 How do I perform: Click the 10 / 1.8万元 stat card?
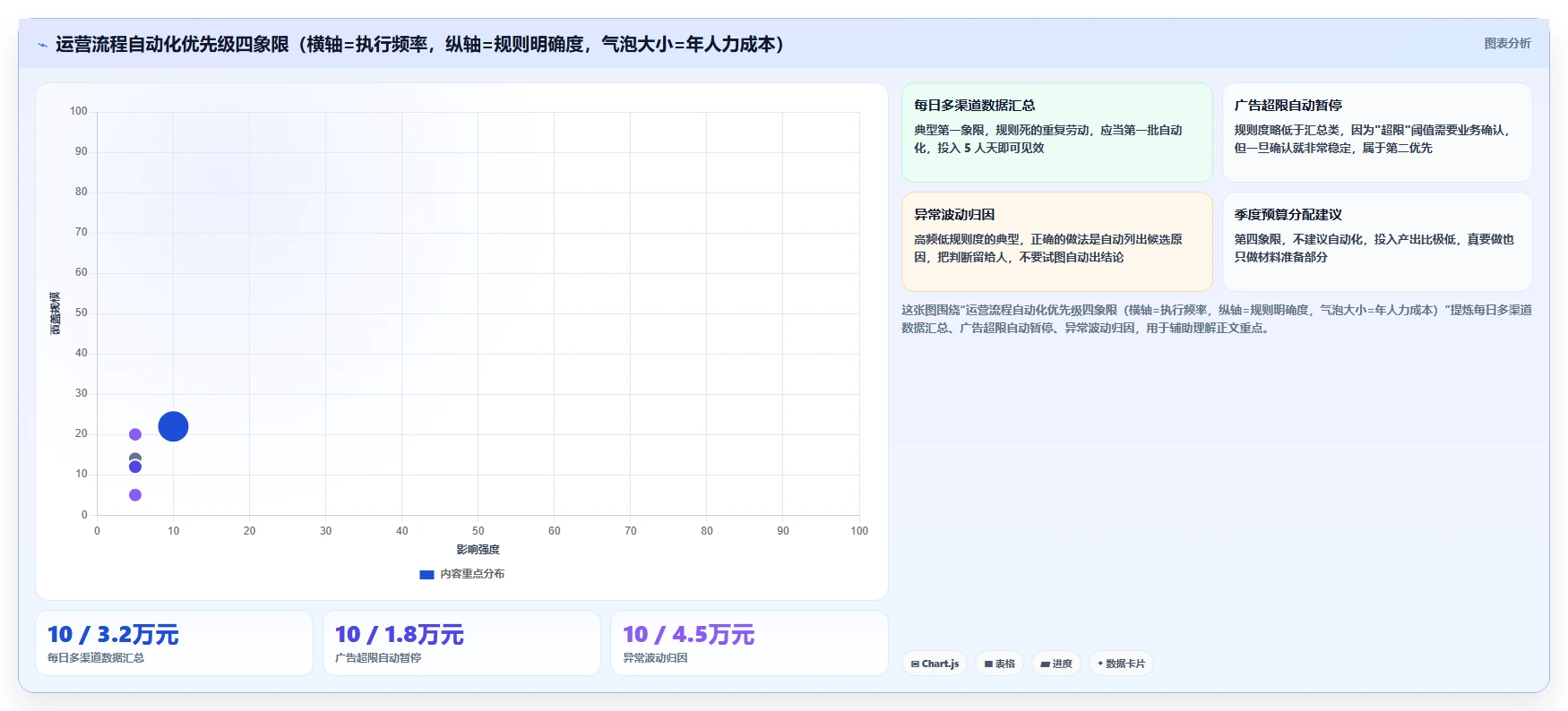[461, 643]
